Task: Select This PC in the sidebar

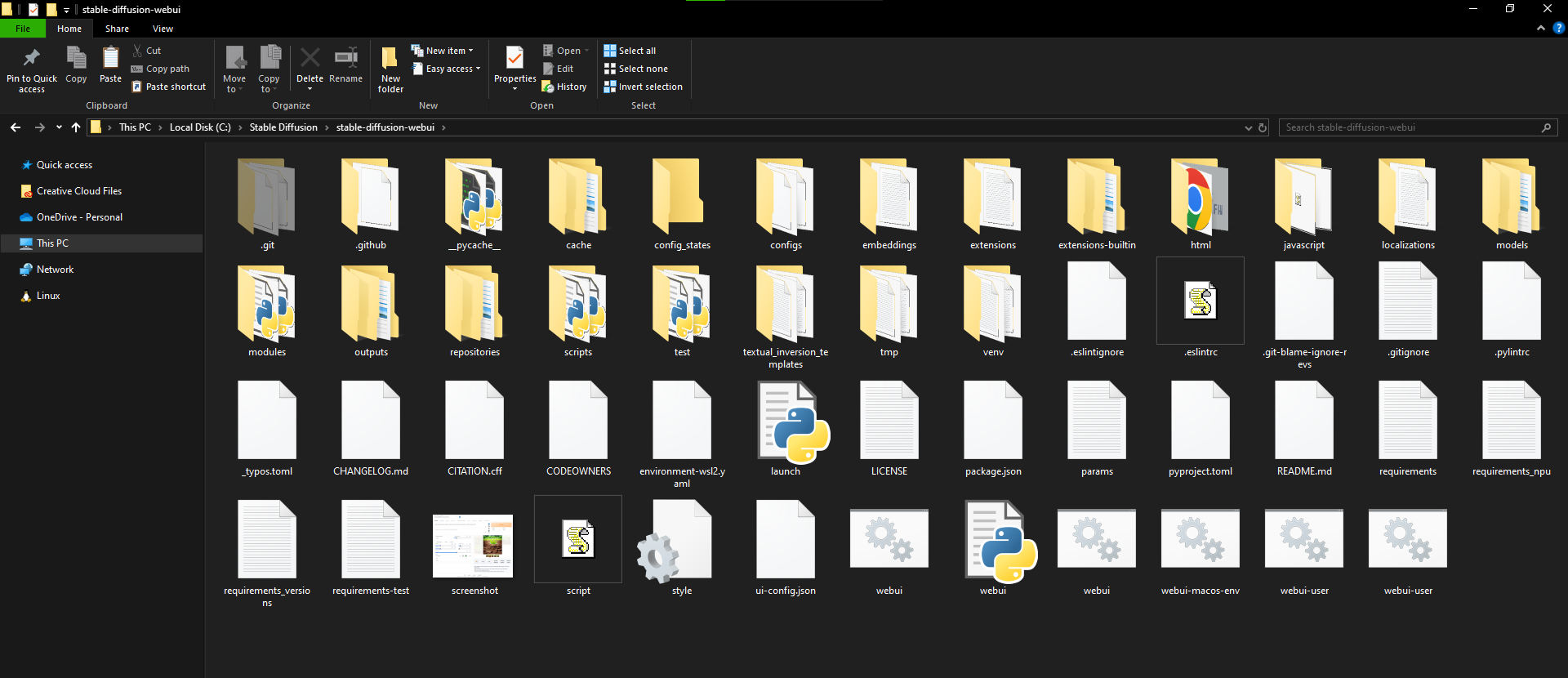Action: 52,243
